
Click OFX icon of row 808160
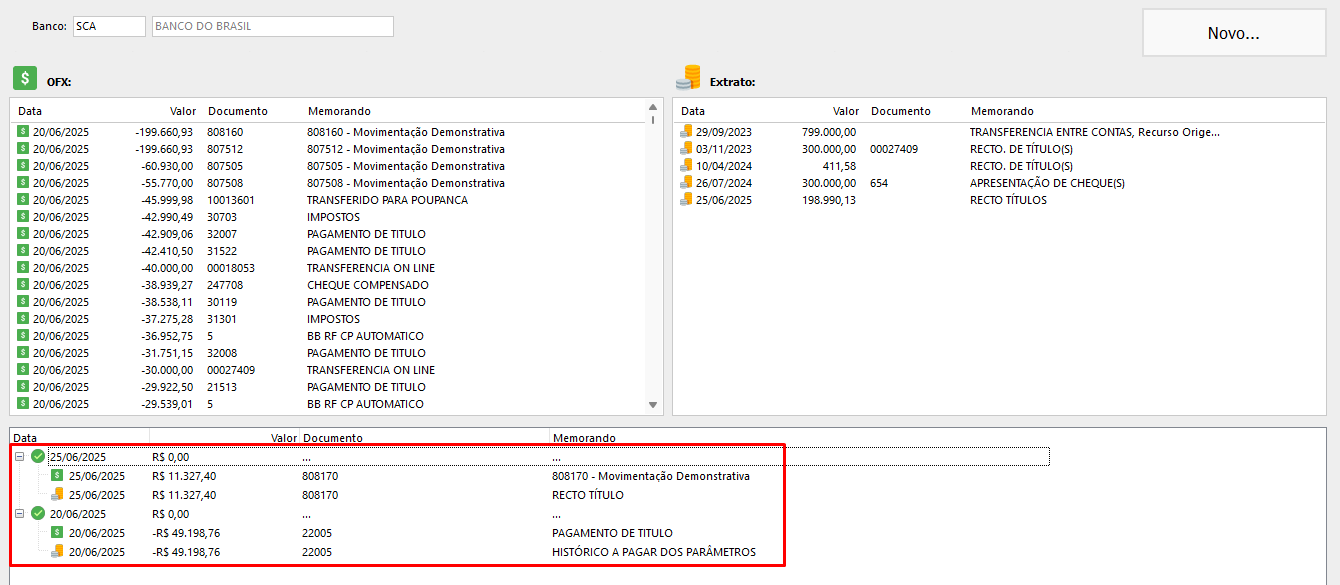[23, 132]
